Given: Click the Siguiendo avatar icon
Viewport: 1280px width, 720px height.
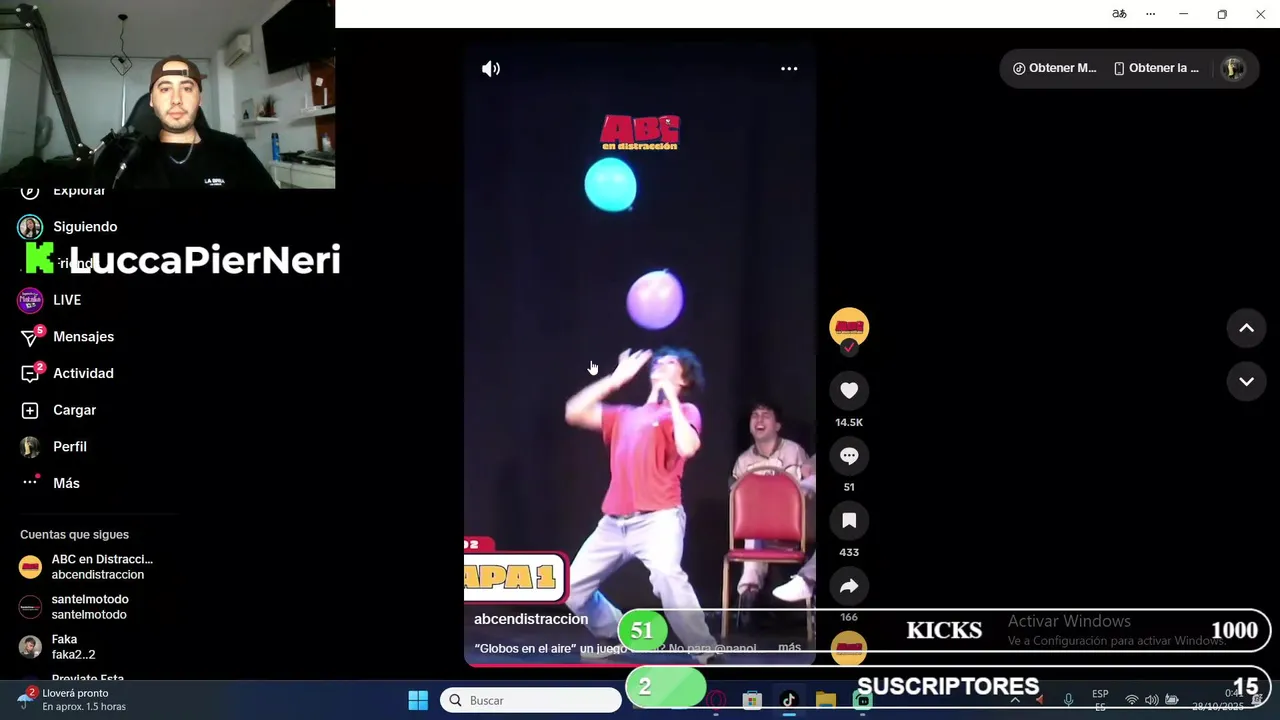Looking at the screenshot, I should tap(30, 227).
